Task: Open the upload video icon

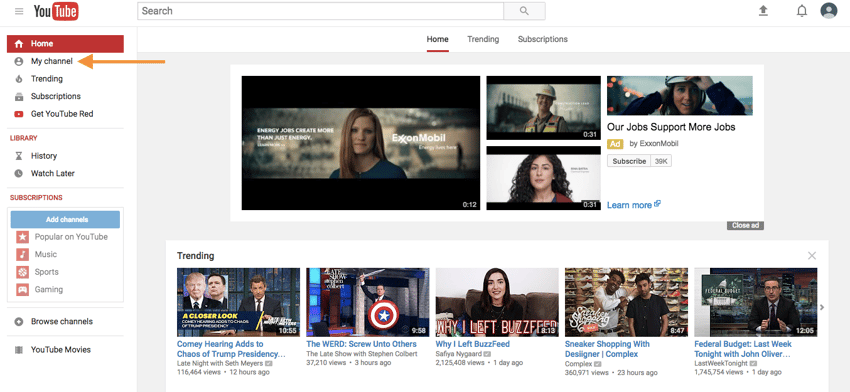Action: pos(763,11)
